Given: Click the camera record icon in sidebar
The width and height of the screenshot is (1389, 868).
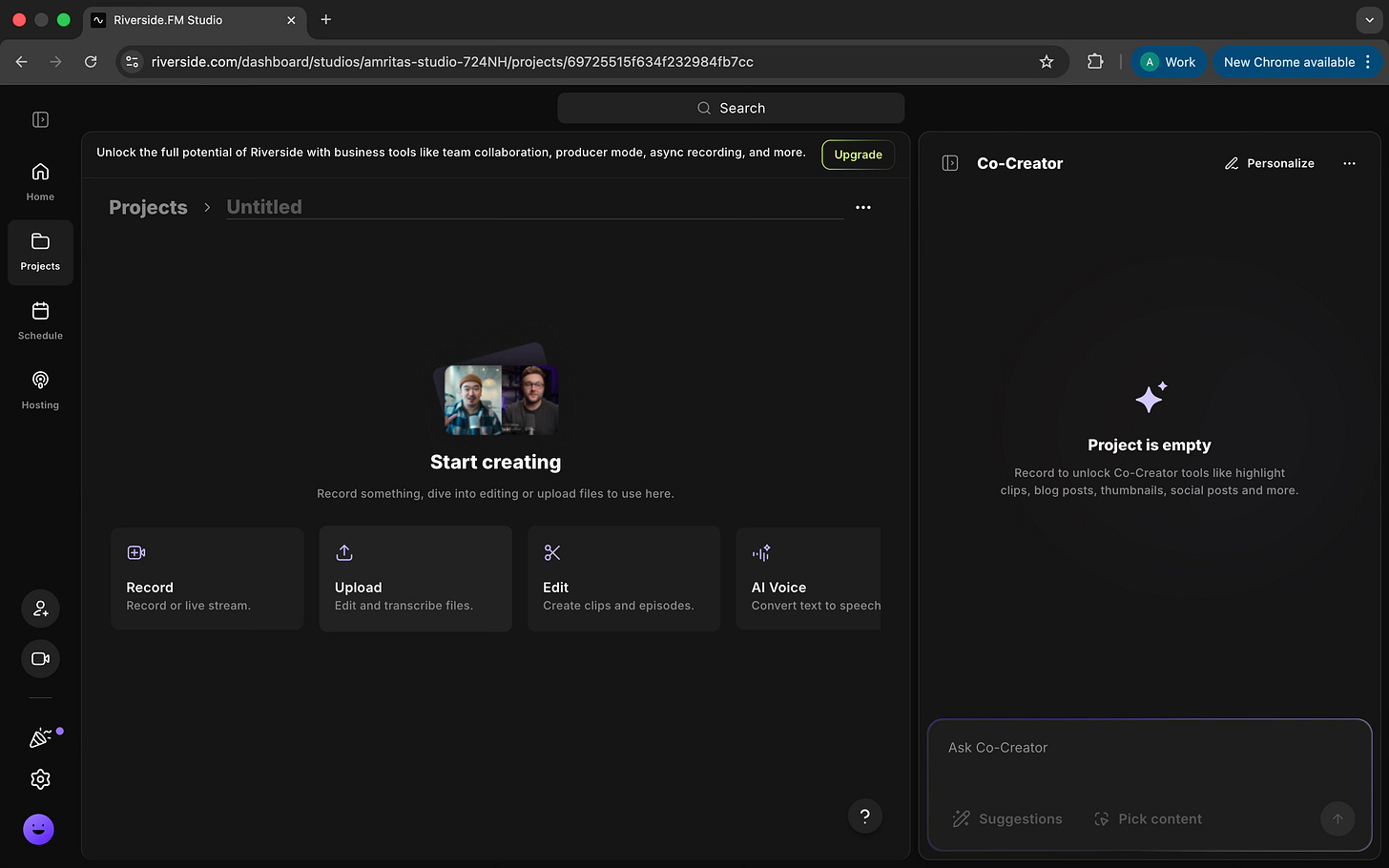Looking at the screenshot, I should (40, 658).
